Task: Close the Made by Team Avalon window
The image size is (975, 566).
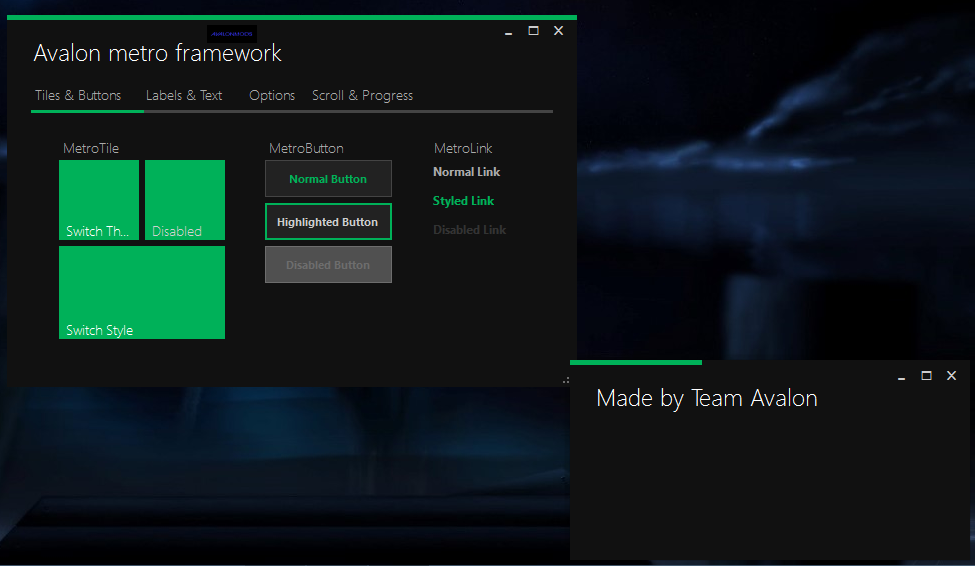Action: [951, 376]
